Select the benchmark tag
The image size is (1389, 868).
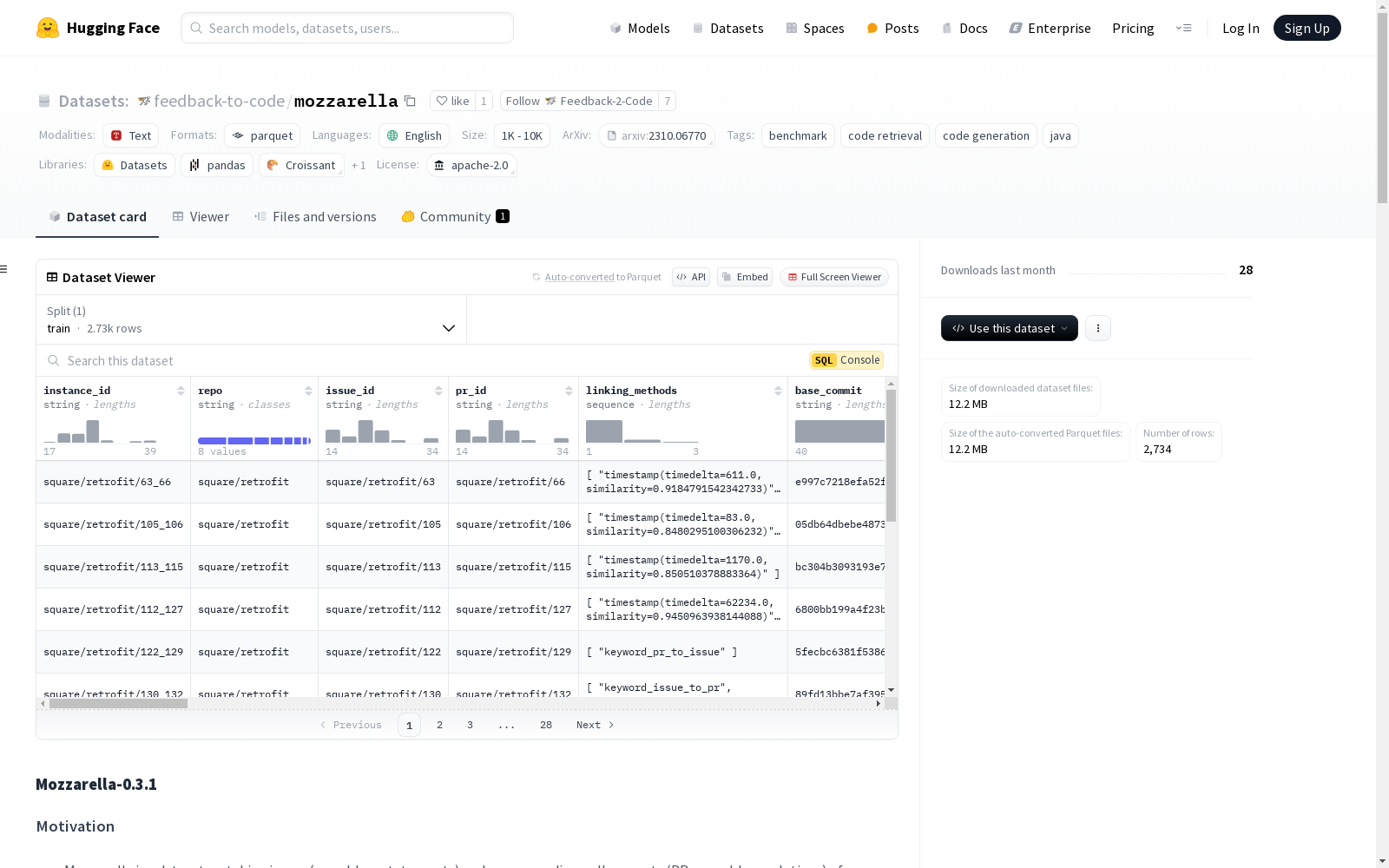click(798, 135)
